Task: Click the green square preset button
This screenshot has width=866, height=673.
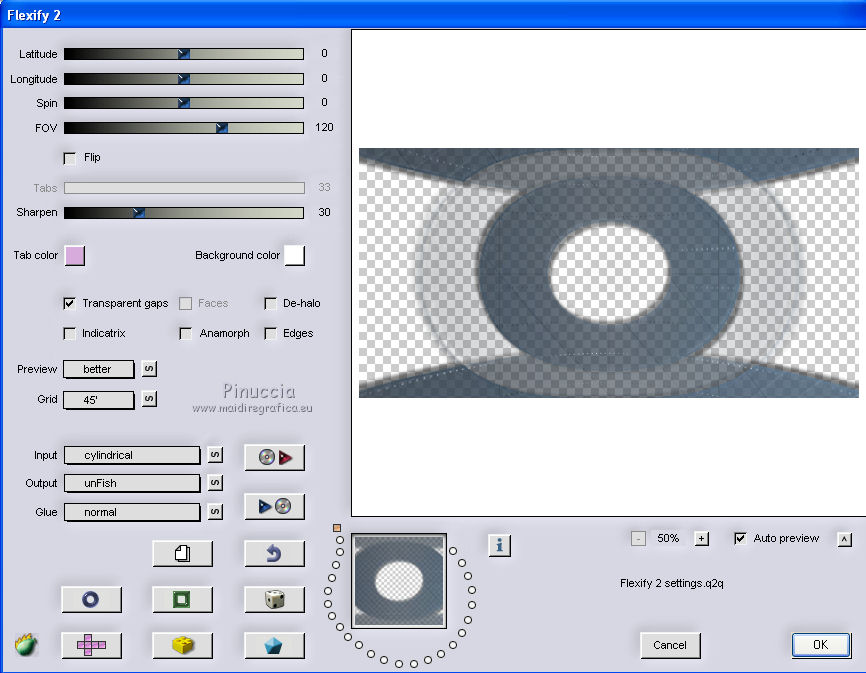Action: (182, 600)
